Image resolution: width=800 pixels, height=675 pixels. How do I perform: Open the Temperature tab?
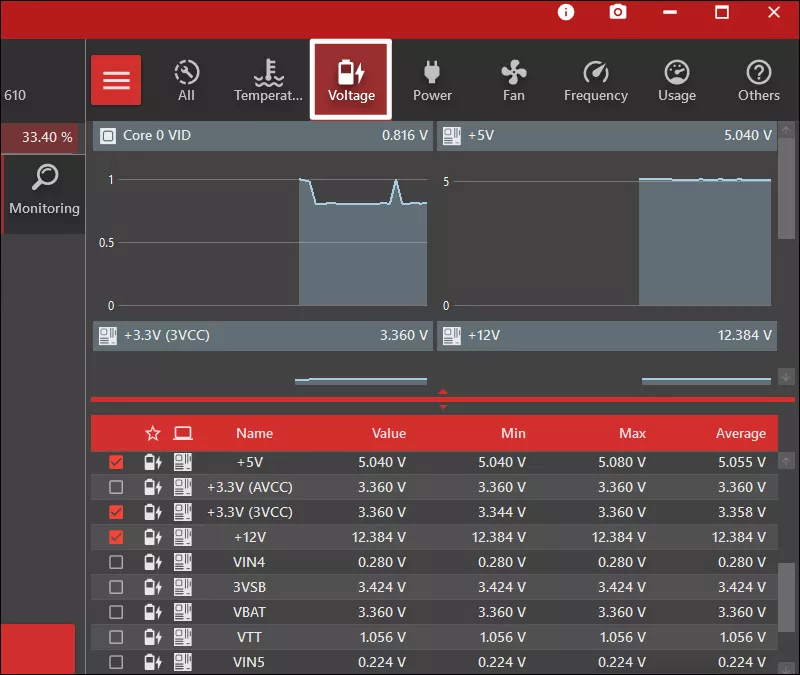(x=268, y=80)
